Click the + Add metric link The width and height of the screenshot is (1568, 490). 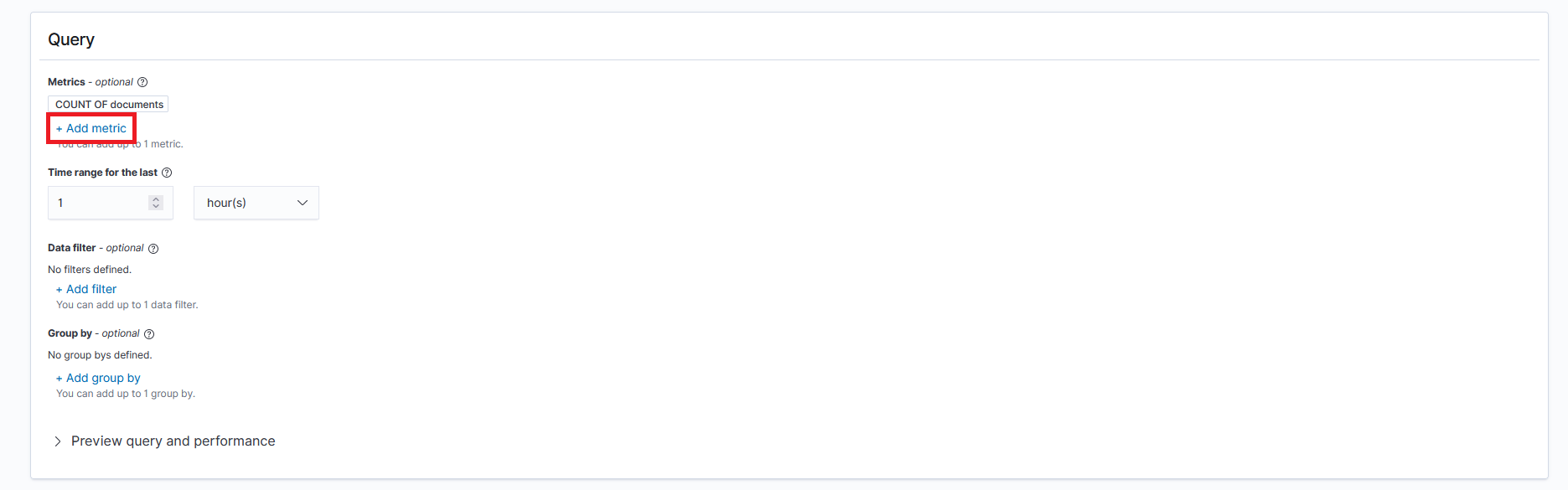click(x=91, y=128)
